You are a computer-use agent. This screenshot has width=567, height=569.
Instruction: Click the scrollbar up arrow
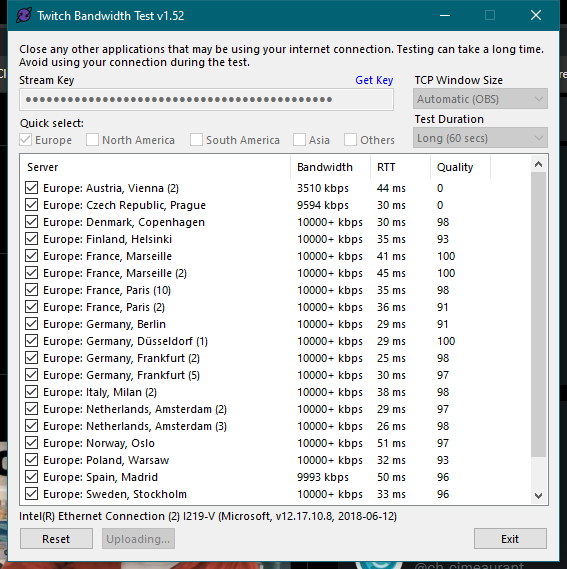(x=538, y=164)
